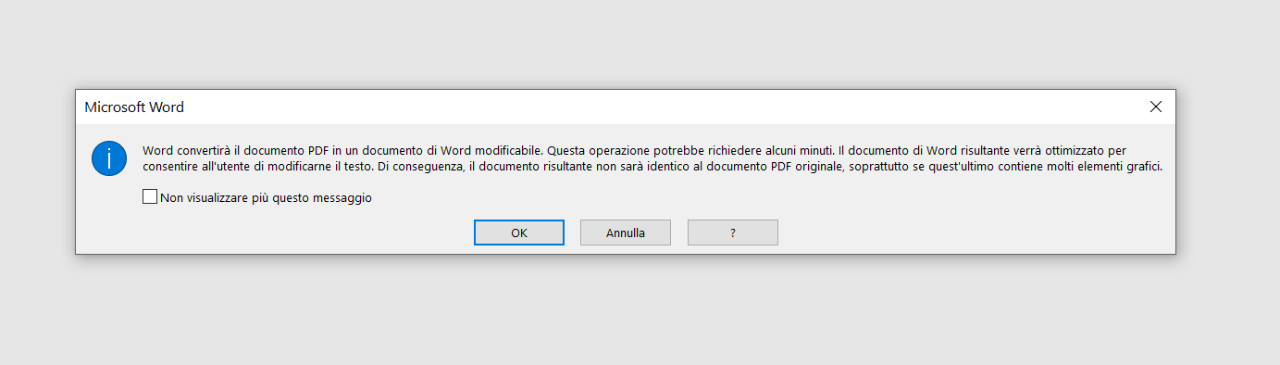Close the Microsoft Word dialog with X
Screen dimensions: 1280x365
click(x=1155, y=106)
